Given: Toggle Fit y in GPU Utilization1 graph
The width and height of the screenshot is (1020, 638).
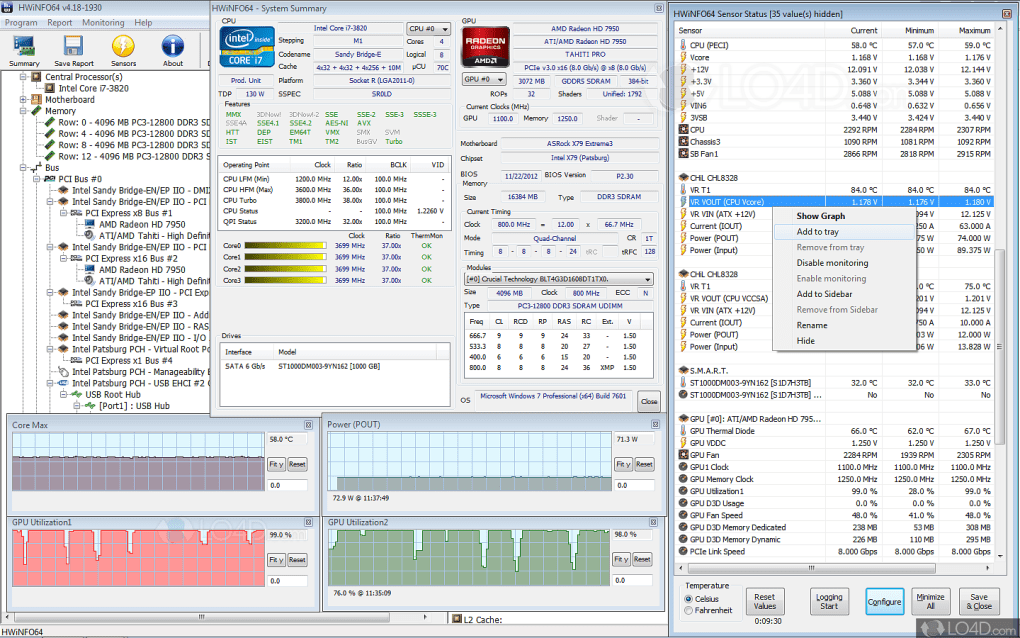Looking at the screenshot, I should coord(276,560).
